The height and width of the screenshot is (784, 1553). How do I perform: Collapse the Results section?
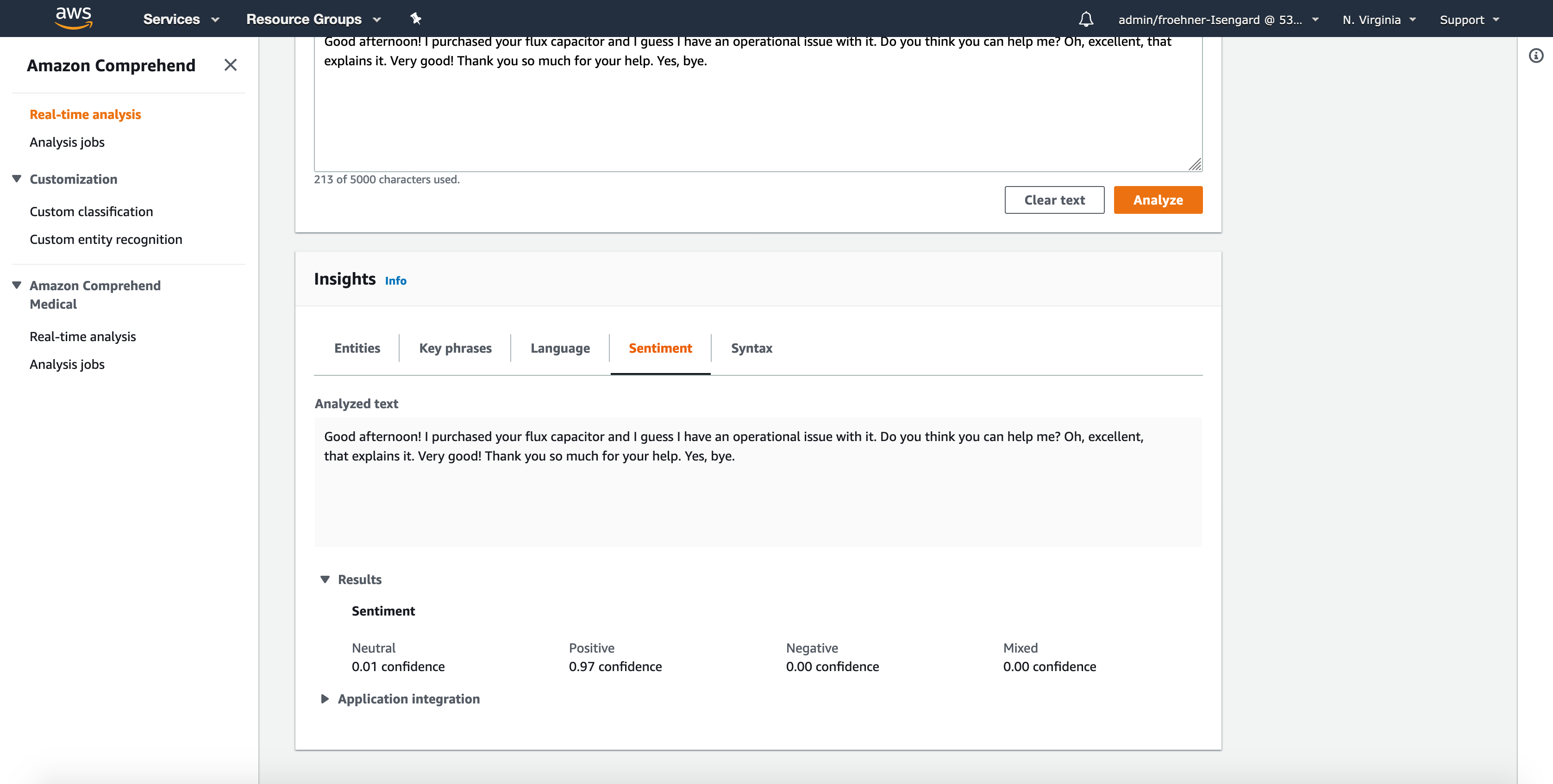click(325, 580)
